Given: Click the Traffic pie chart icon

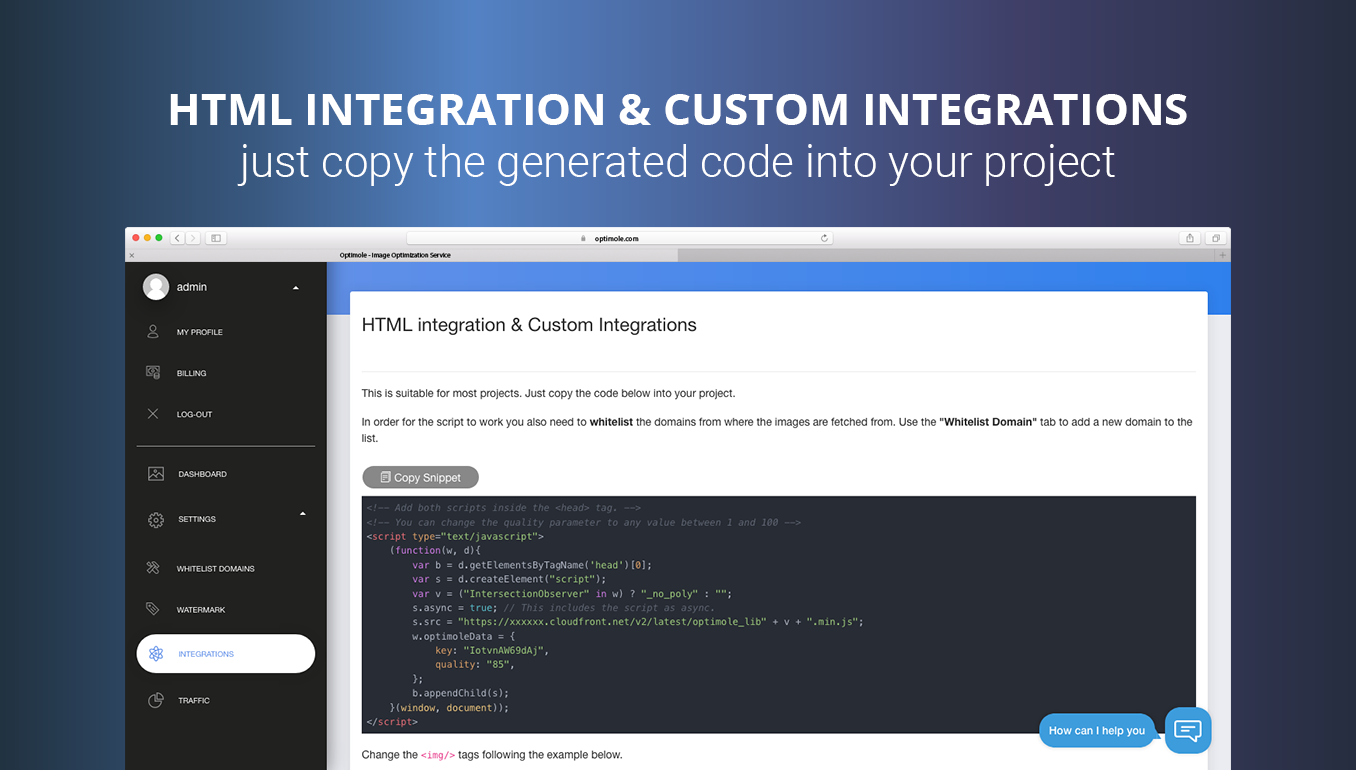Looking at the screenshot, I should click(156, 700).
